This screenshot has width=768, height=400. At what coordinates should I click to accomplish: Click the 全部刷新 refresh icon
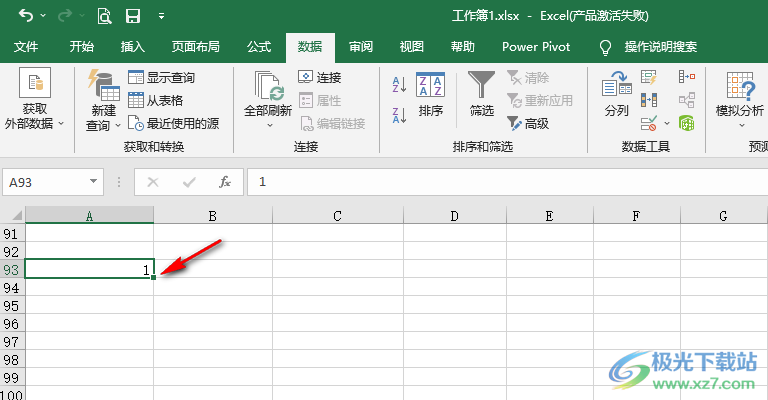pyautogui.click(x=268, y=86)
